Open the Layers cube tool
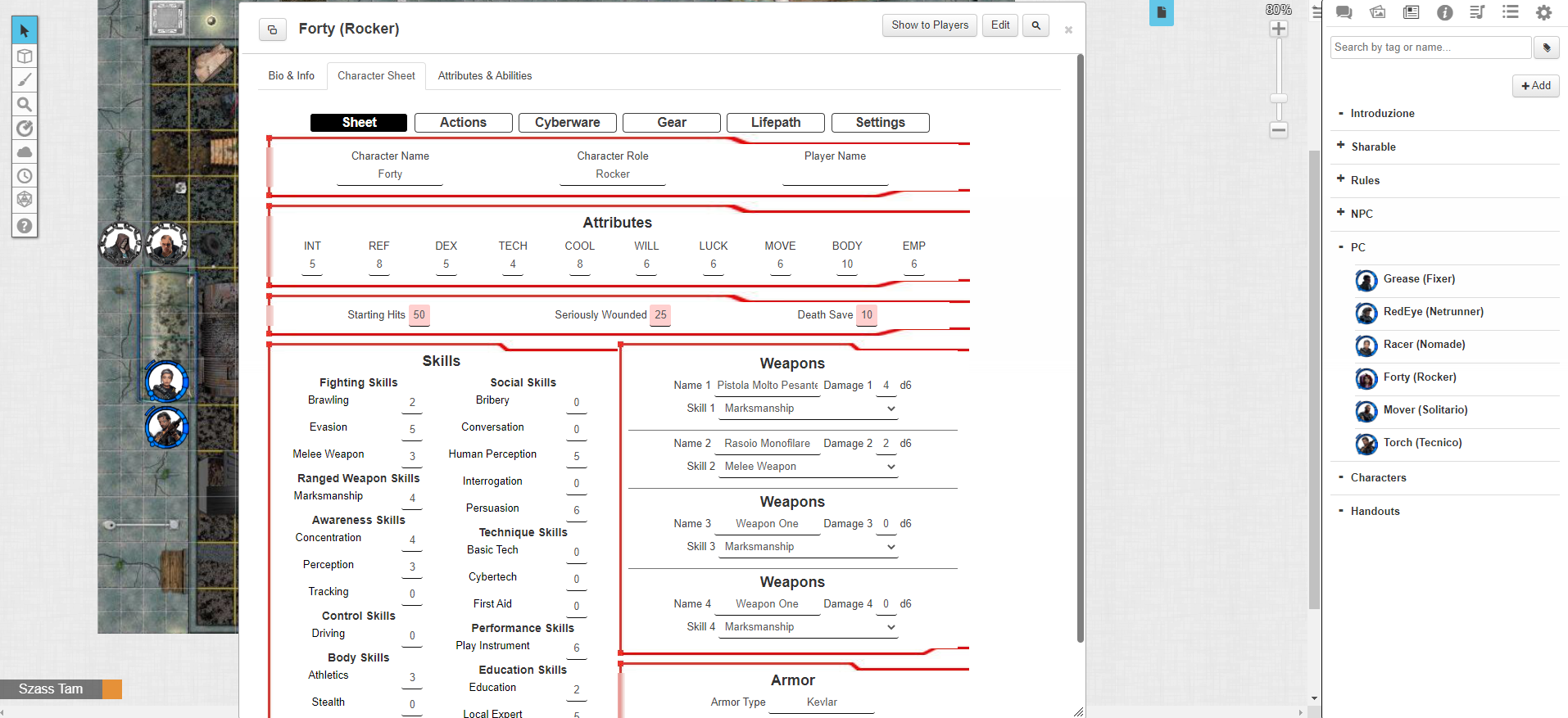This screenshot has width=1568, height=718. point(25,56)
